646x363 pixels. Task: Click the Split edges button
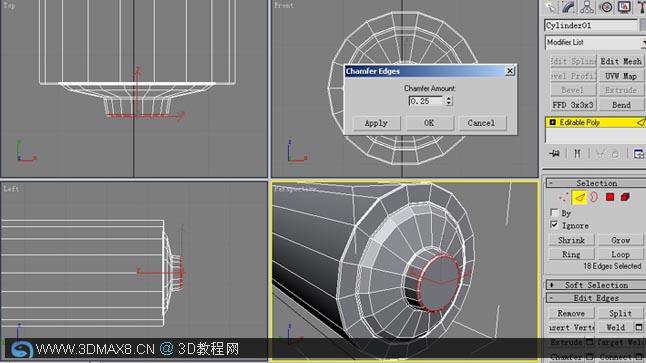[x=620, y=313]
